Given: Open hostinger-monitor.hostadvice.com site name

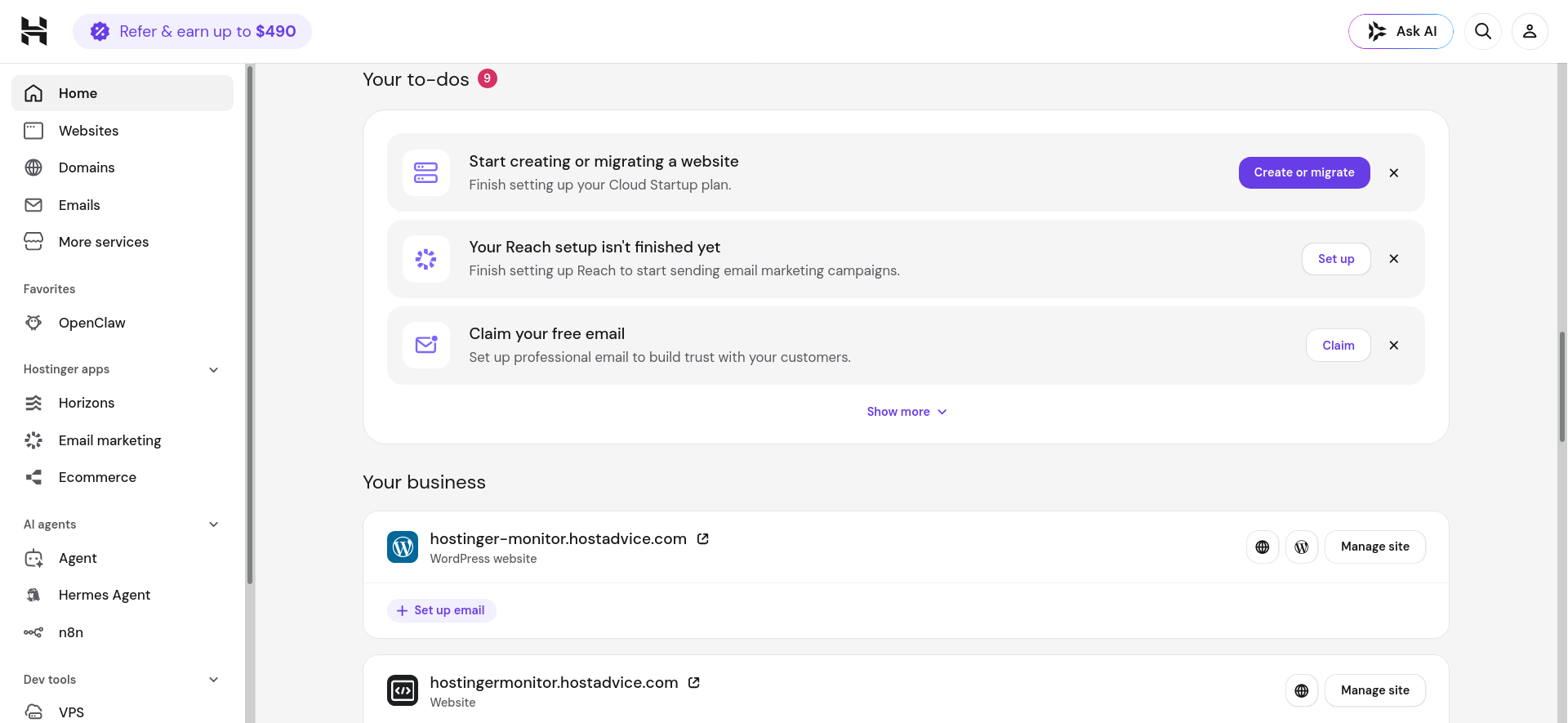Looking at the screenshot, I should point(559,539).
